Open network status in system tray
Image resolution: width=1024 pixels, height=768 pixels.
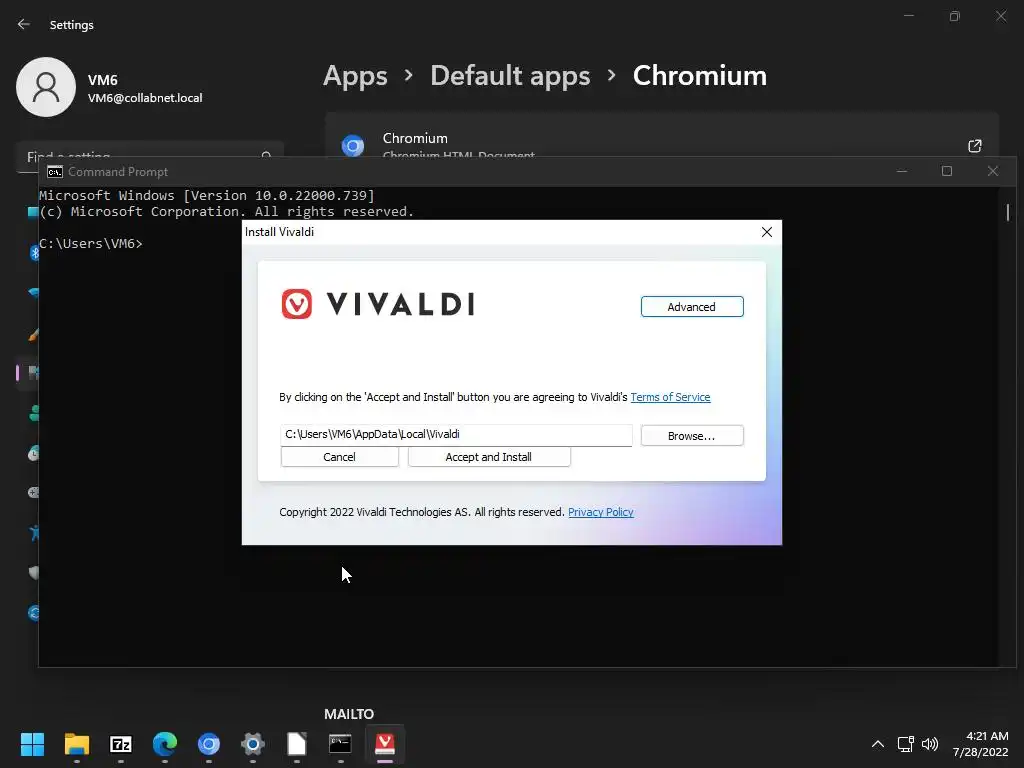tap(905, 744)
